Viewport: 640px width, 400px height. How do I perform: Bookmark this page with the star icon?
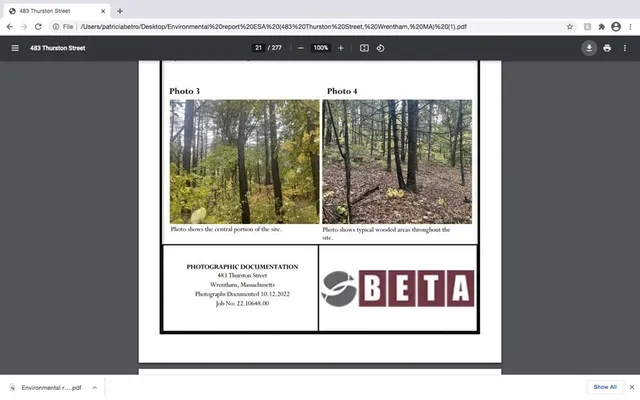pos(570,27)
